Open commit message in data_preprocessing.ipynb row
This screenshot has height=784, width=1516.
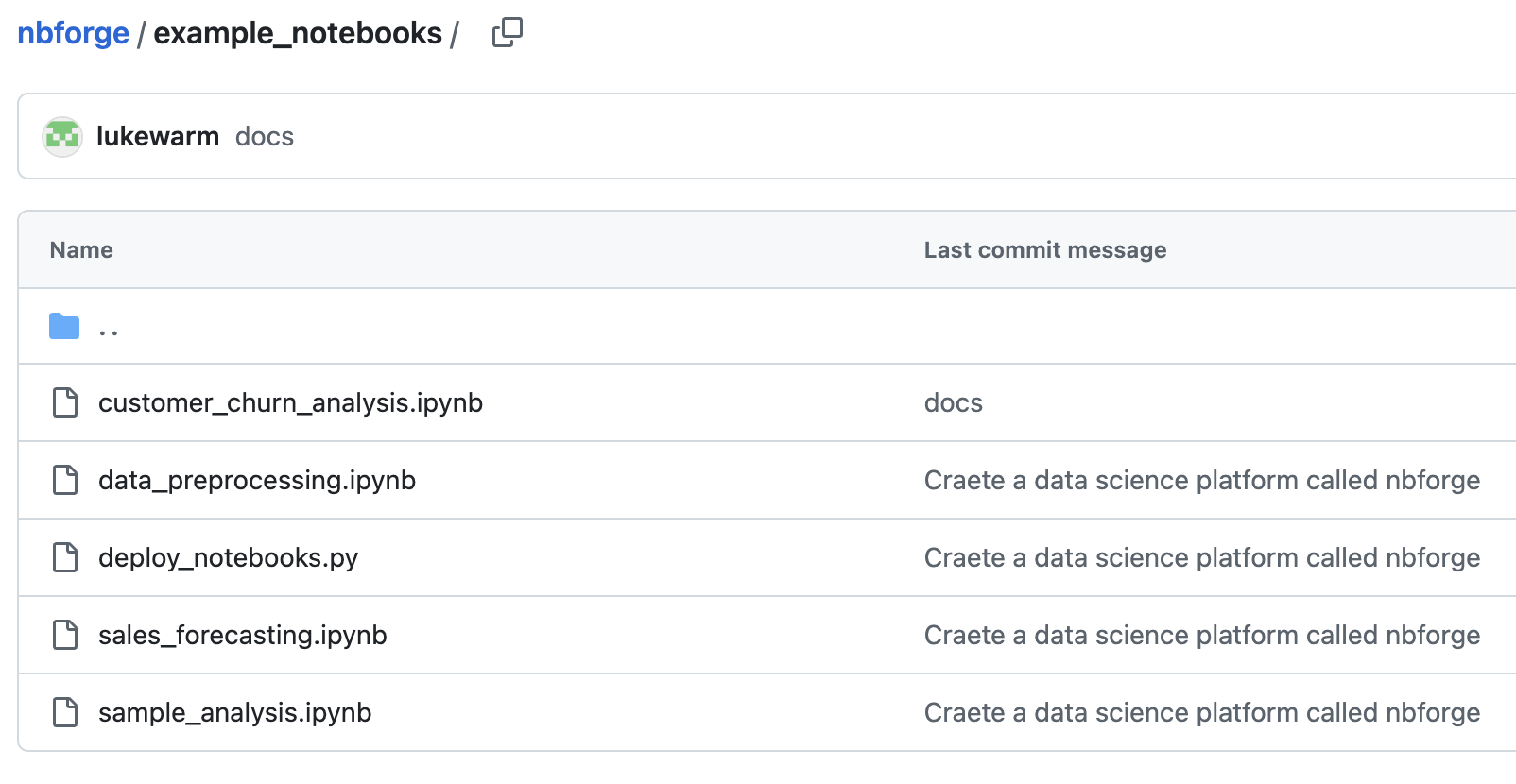point(1202,480)
